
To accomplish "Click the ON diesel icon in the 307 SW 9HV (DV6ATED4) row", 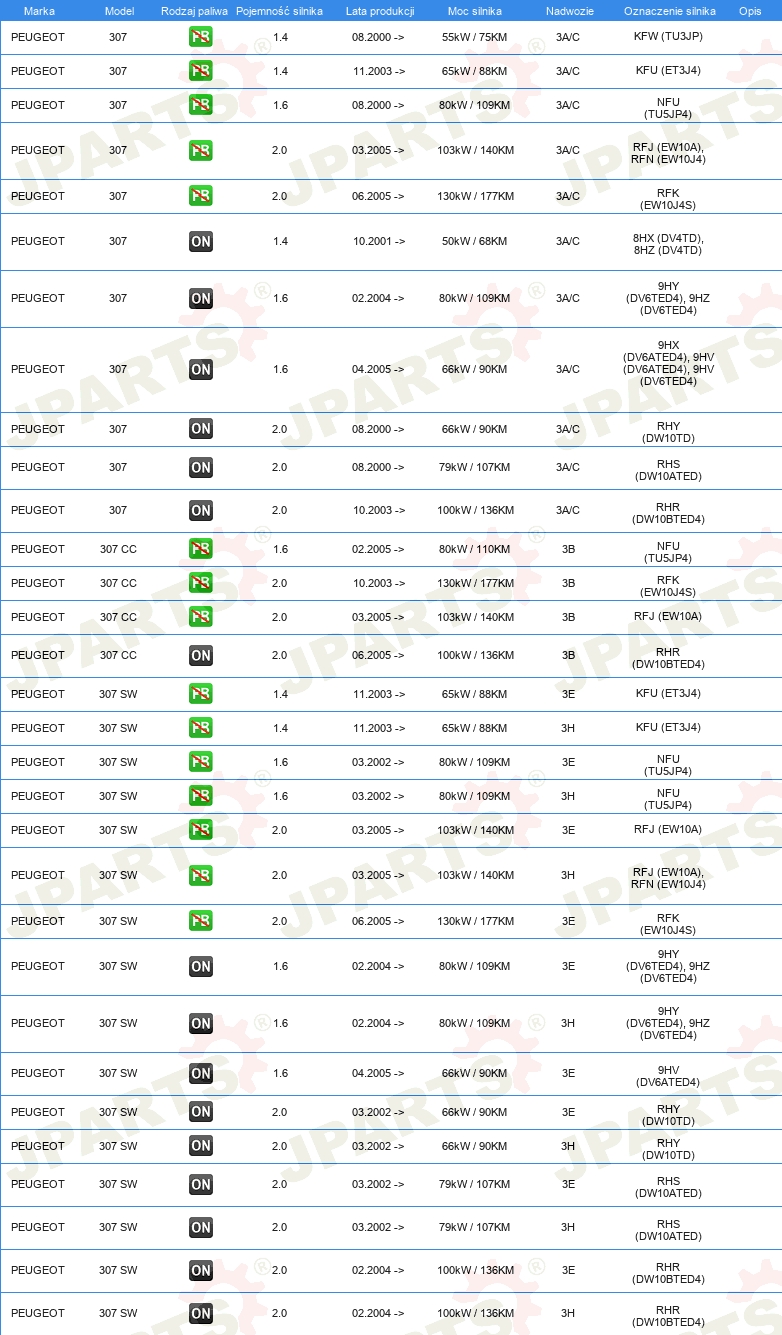I will tap(201, 1073).
